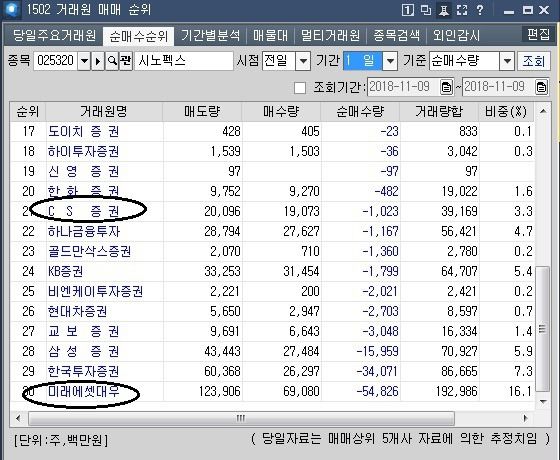This screenshot has width=560, height=460.
Task: Click the magnifier stock search icon
Action: 112,61
